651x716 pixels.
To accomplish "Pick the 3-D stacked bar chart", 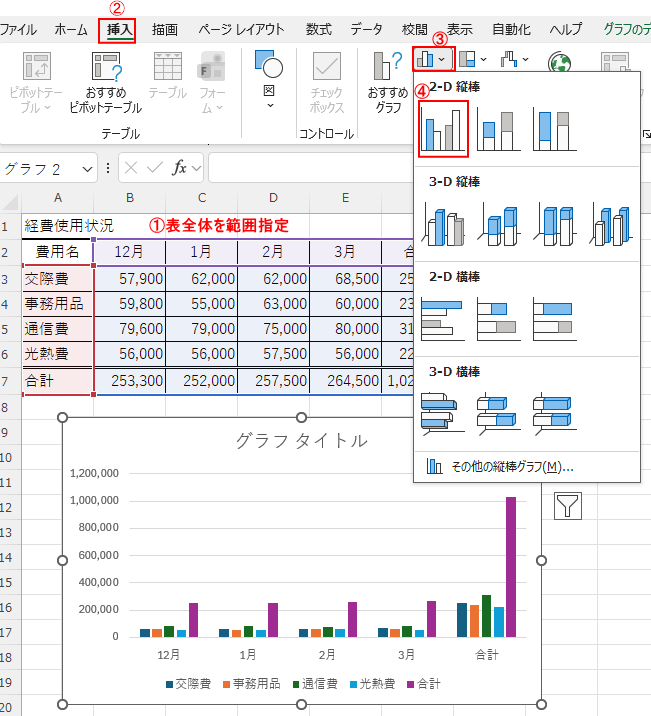I will pyautogui.click(x=499, y=411).
